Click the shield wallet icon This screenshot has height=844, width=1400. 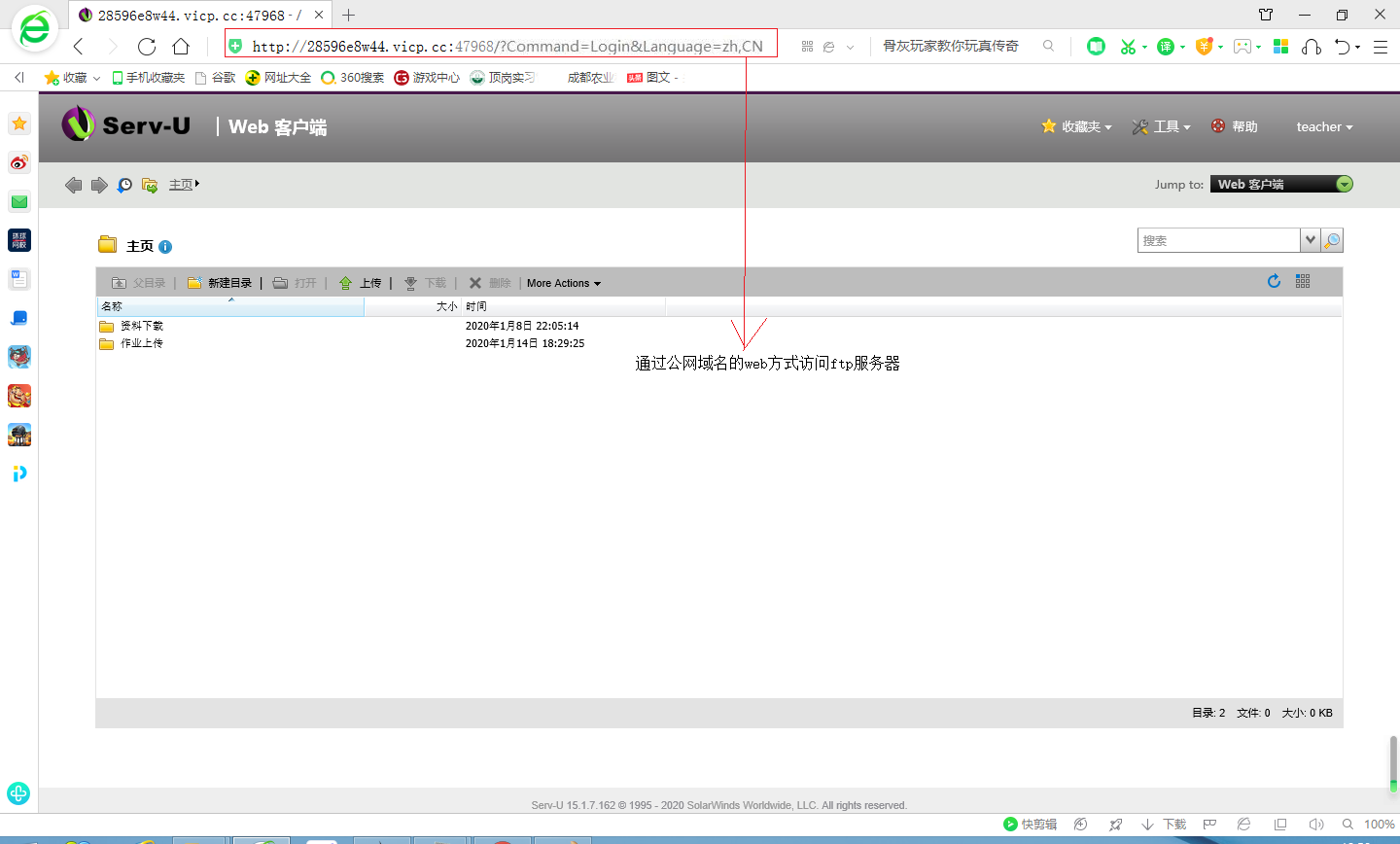click(1204, 46)
